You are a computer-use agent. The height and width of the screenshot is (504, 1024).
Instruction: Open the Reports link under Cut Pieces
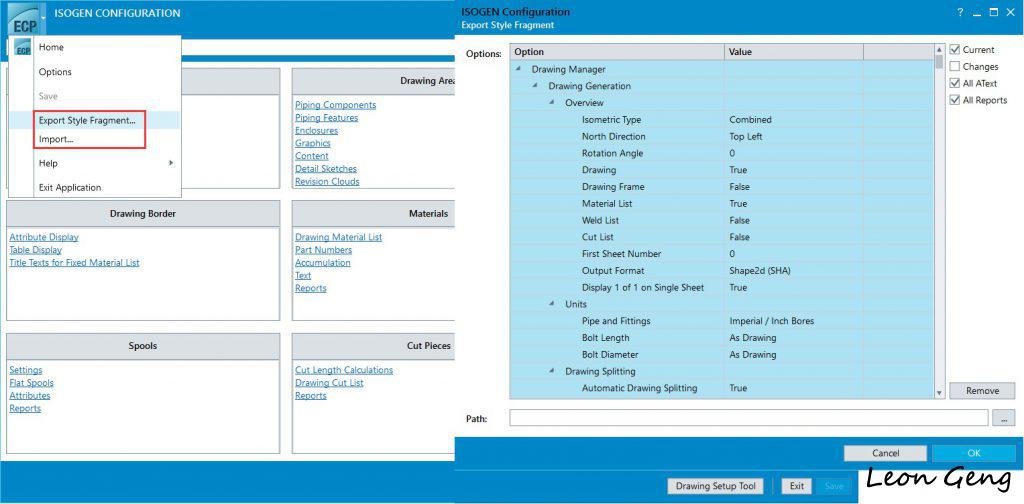(x=311, y=396)
